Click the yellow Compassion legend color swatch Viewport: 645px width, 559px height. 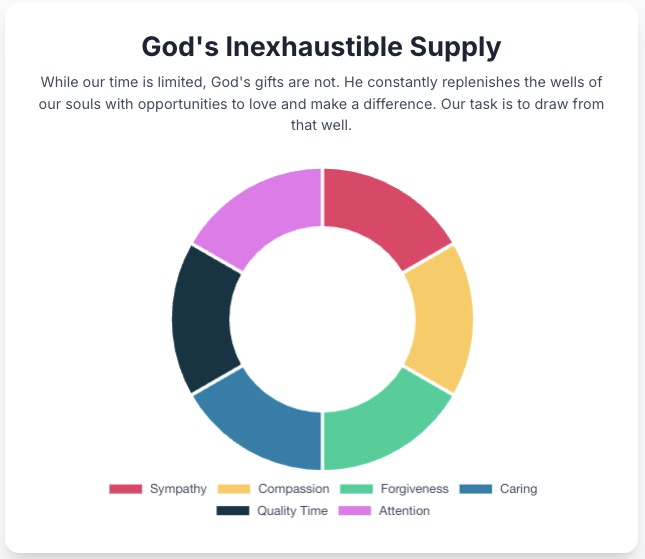pos(234,489)
